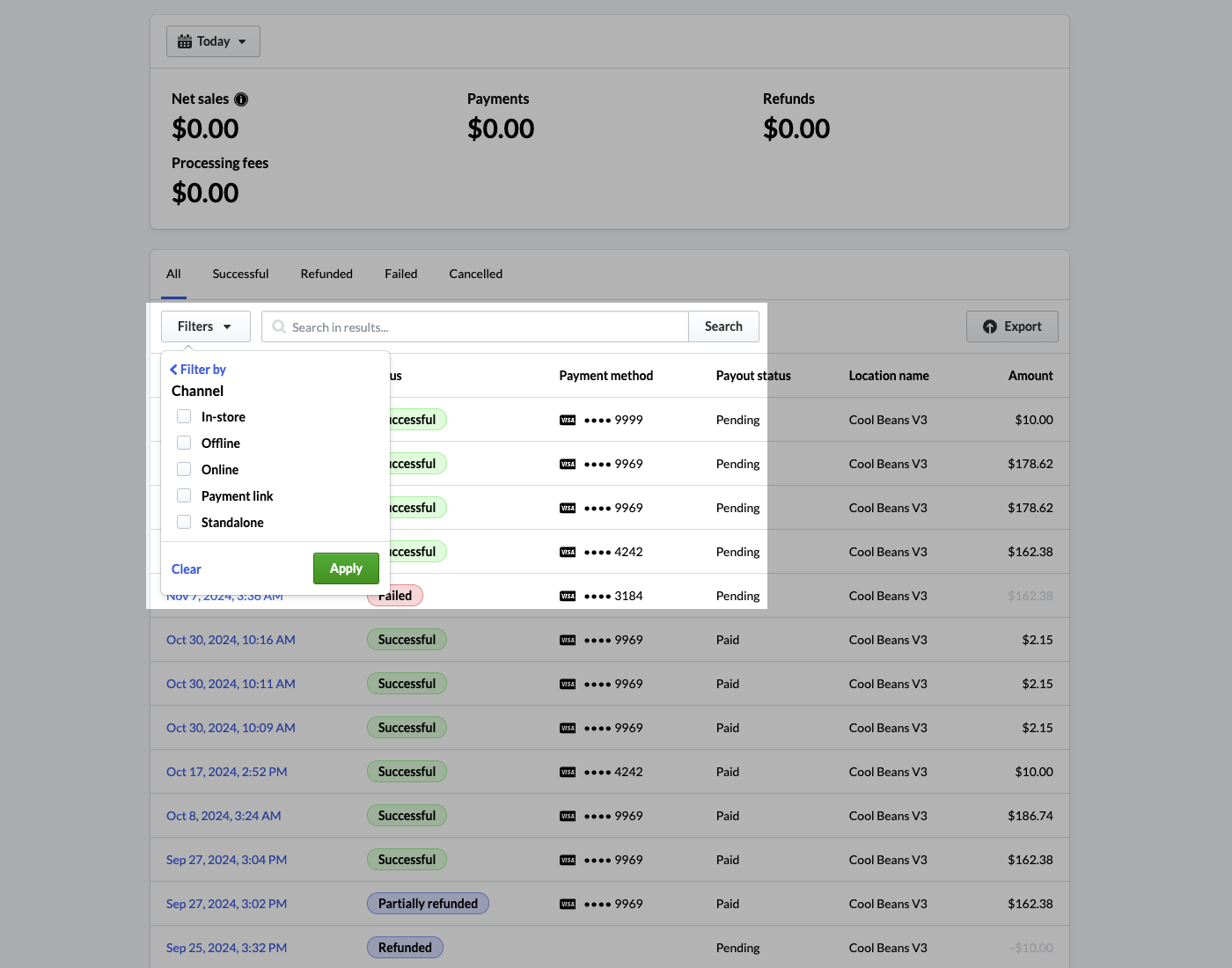Focus the Search in results field
1232x968 pixels.
[x=484, y=326]
